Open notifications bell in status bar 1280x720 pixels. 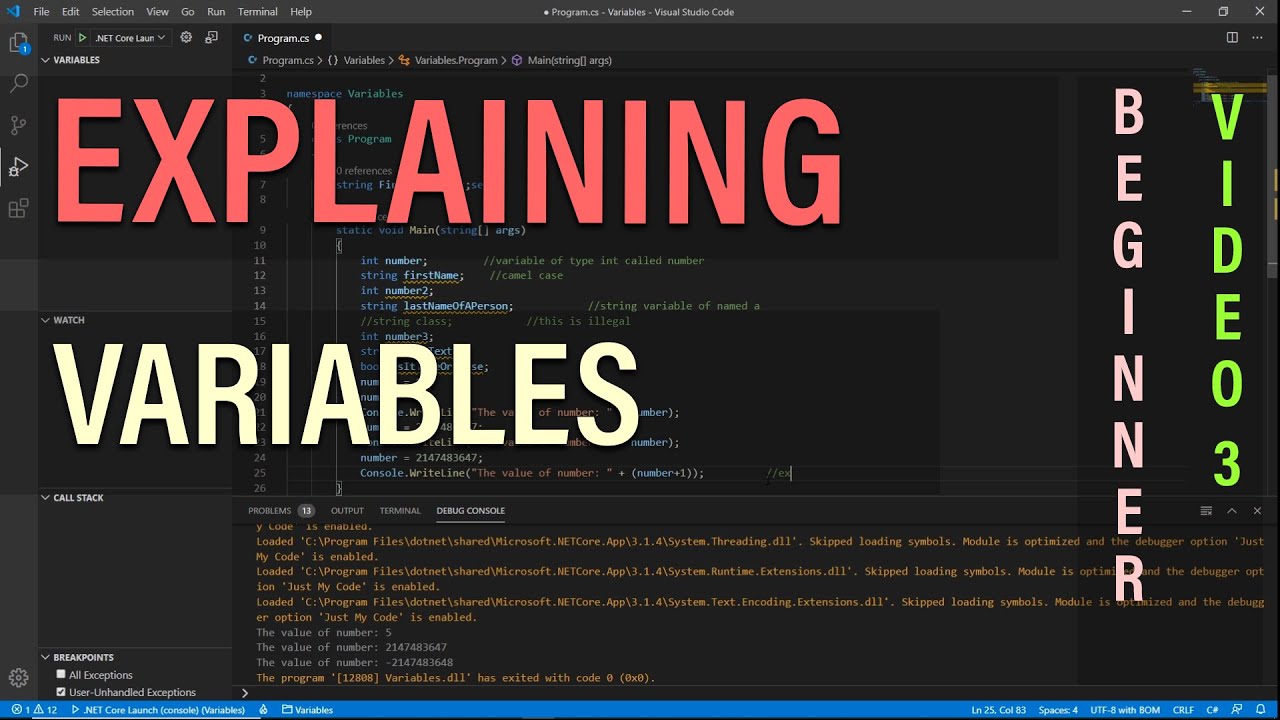click(x=1262, y=710)
